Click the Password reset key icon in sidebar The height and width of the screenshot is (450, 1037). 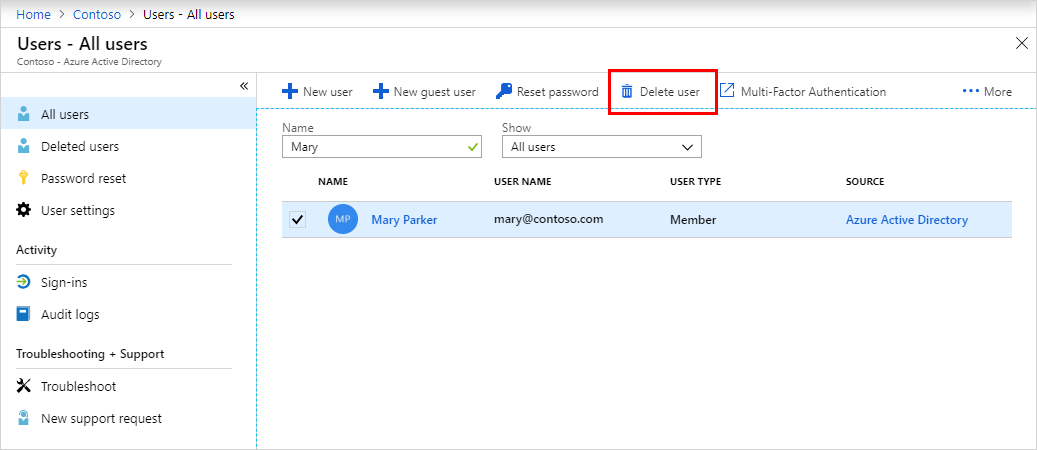tap(24, 178)
